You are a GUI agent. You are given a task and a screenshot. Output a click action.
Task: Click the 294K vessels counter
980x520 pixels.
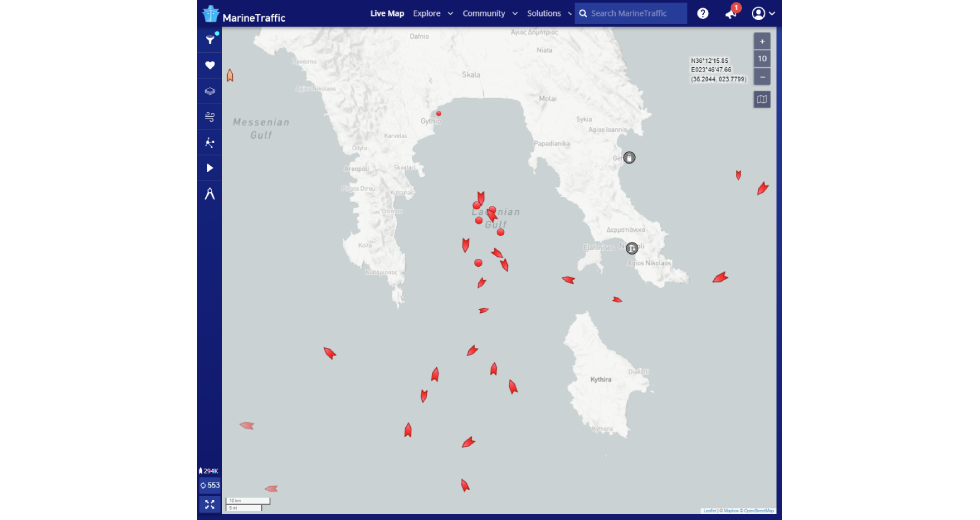click(x=209, y=471)
